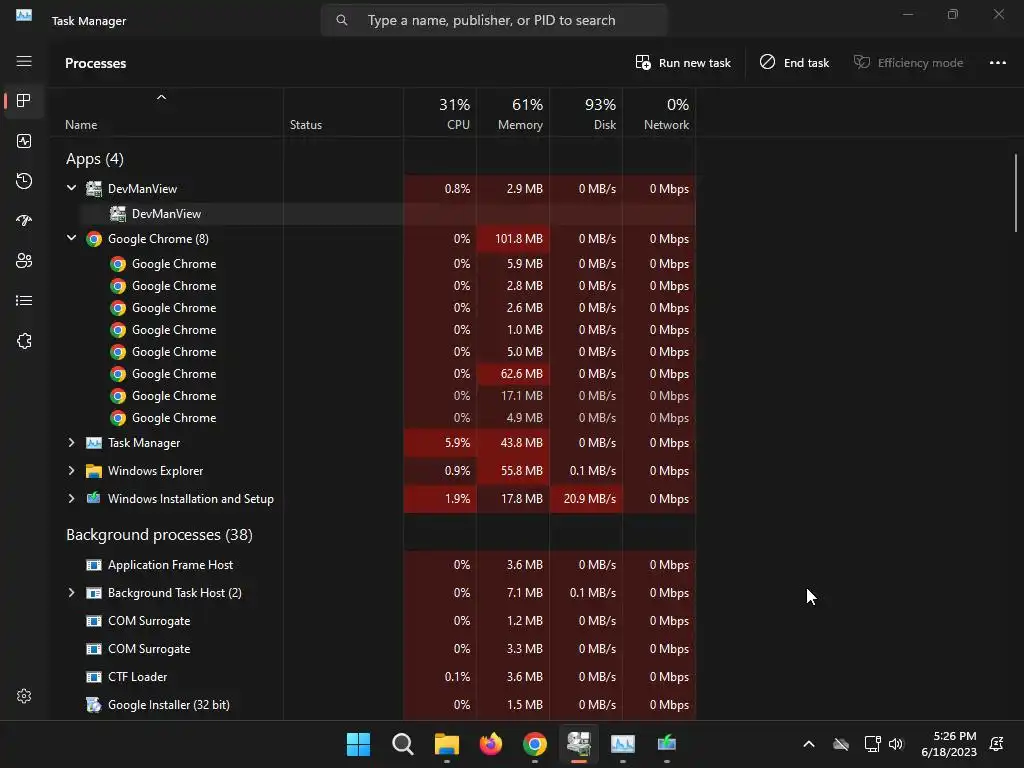1024x768 pixels.
Task: Click Run new task
Action: coord(683,63)
